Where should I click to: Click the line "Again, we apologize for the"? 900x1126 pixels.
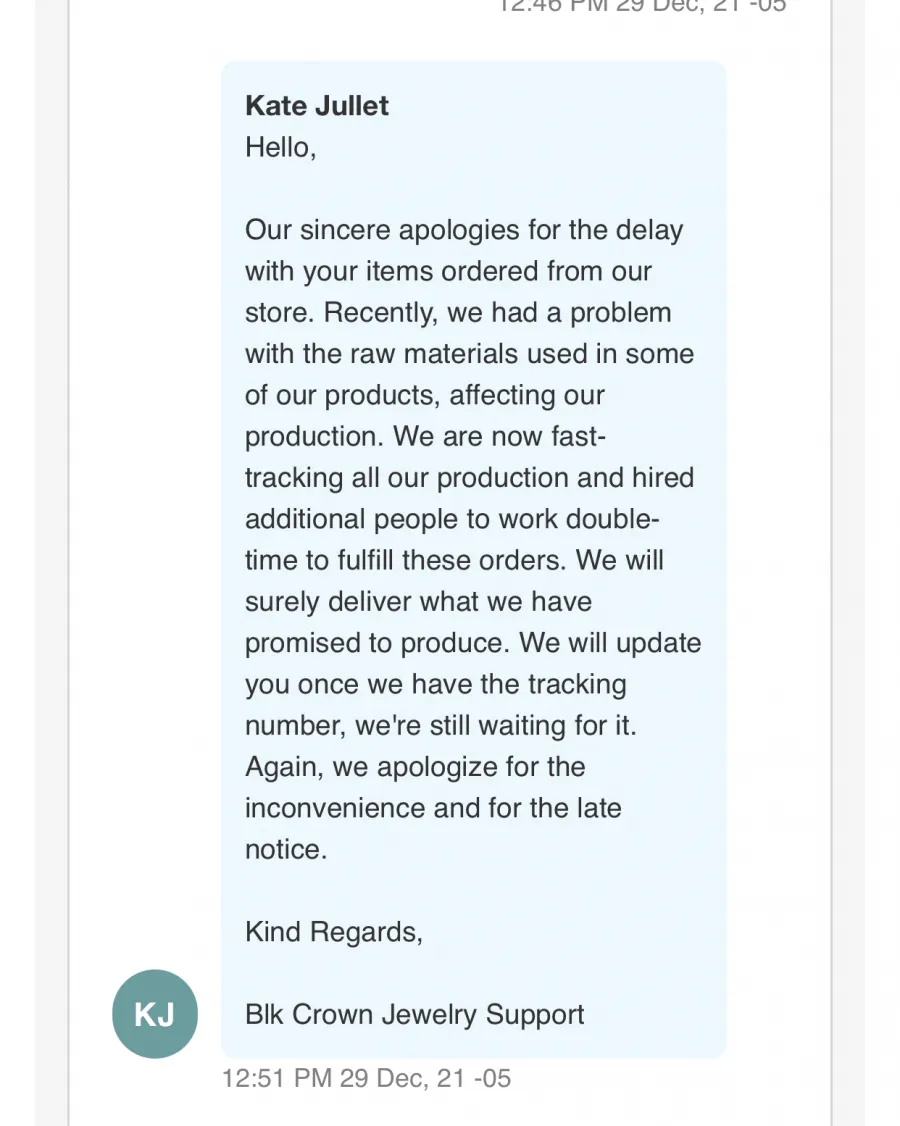pyautogui.click(x=415, y=767)
